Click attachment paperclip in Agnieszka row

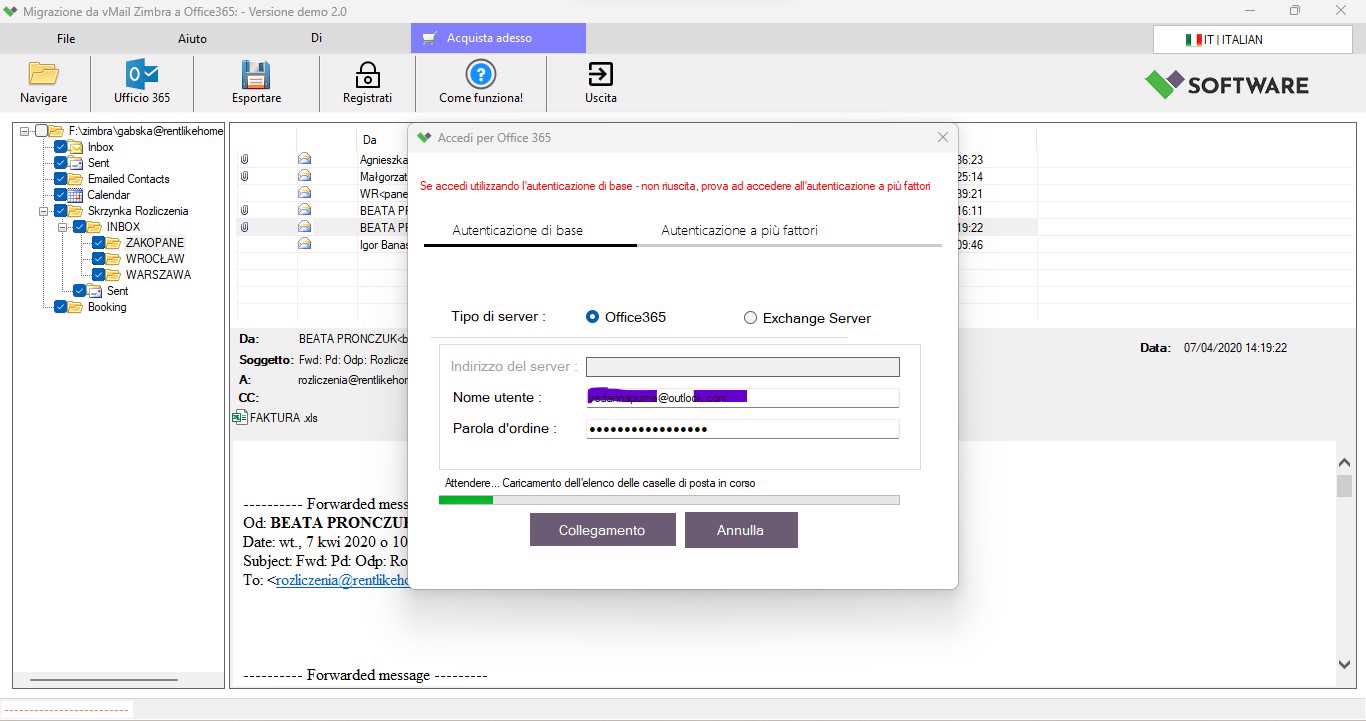pyautogui.click(x=244, y=159)
